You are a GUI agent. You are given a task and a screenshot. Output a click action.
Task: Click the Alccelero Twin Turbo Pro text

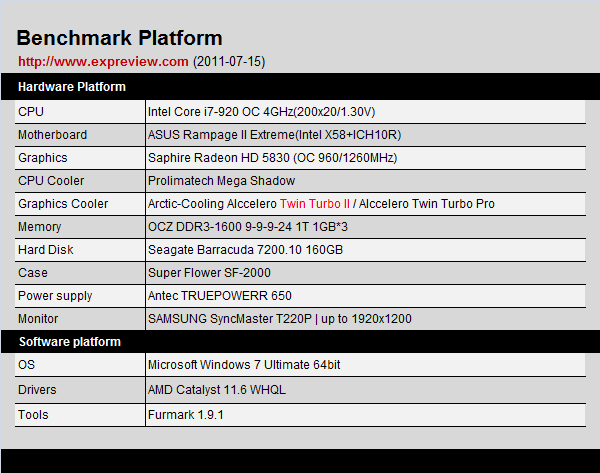[426, 204]
